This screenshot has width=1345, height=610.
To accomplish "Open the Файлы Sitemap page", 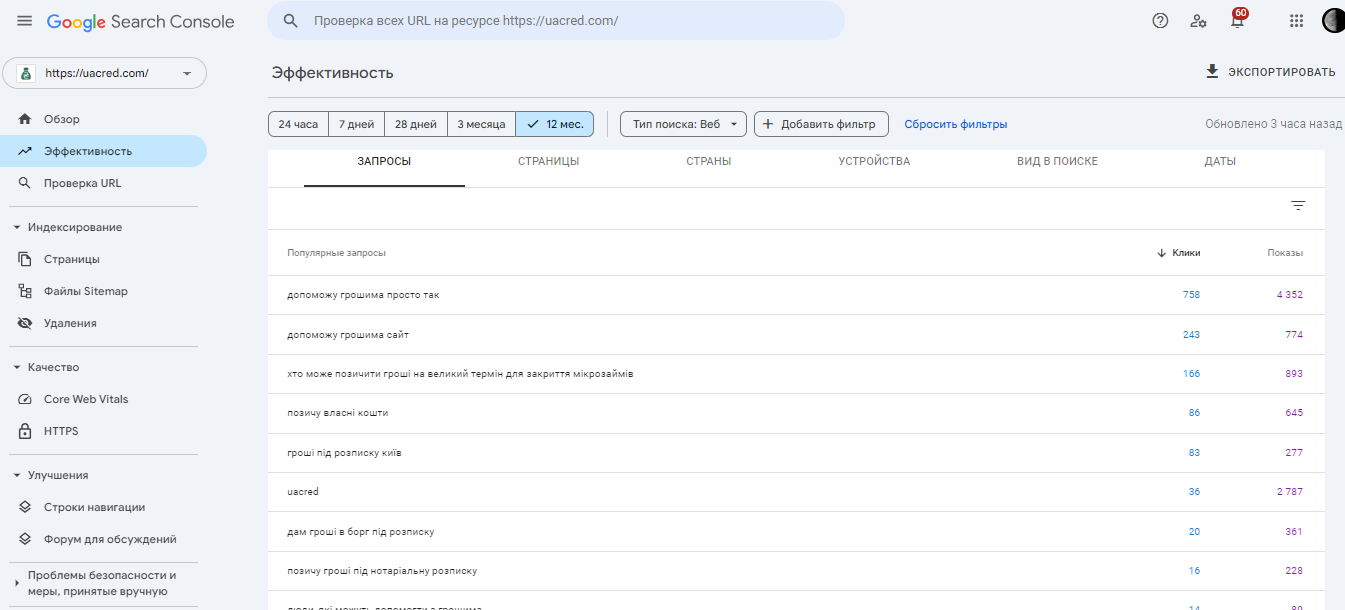I will tap(104, 291).
